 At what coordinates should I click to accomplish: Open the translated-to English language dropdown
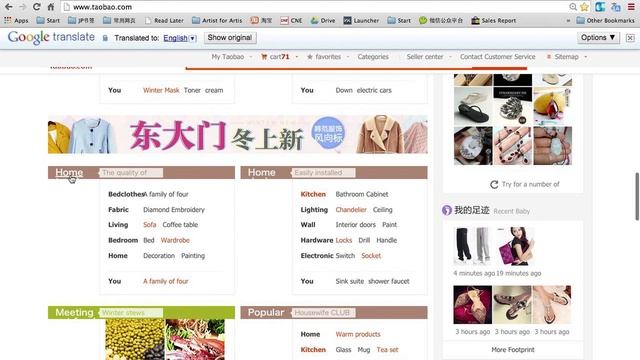180,38
